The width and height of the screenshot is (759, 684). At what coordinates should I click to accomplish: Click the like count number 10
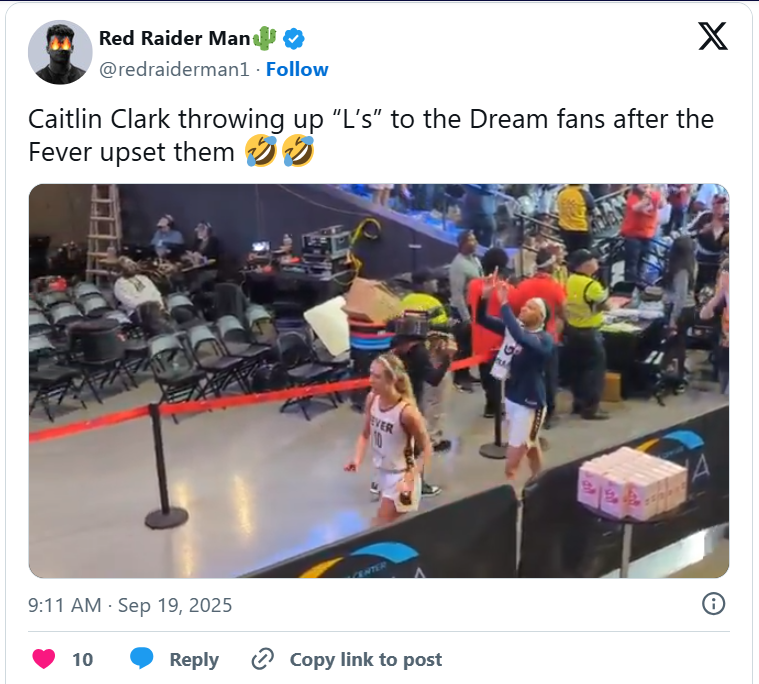pos(82,659)
